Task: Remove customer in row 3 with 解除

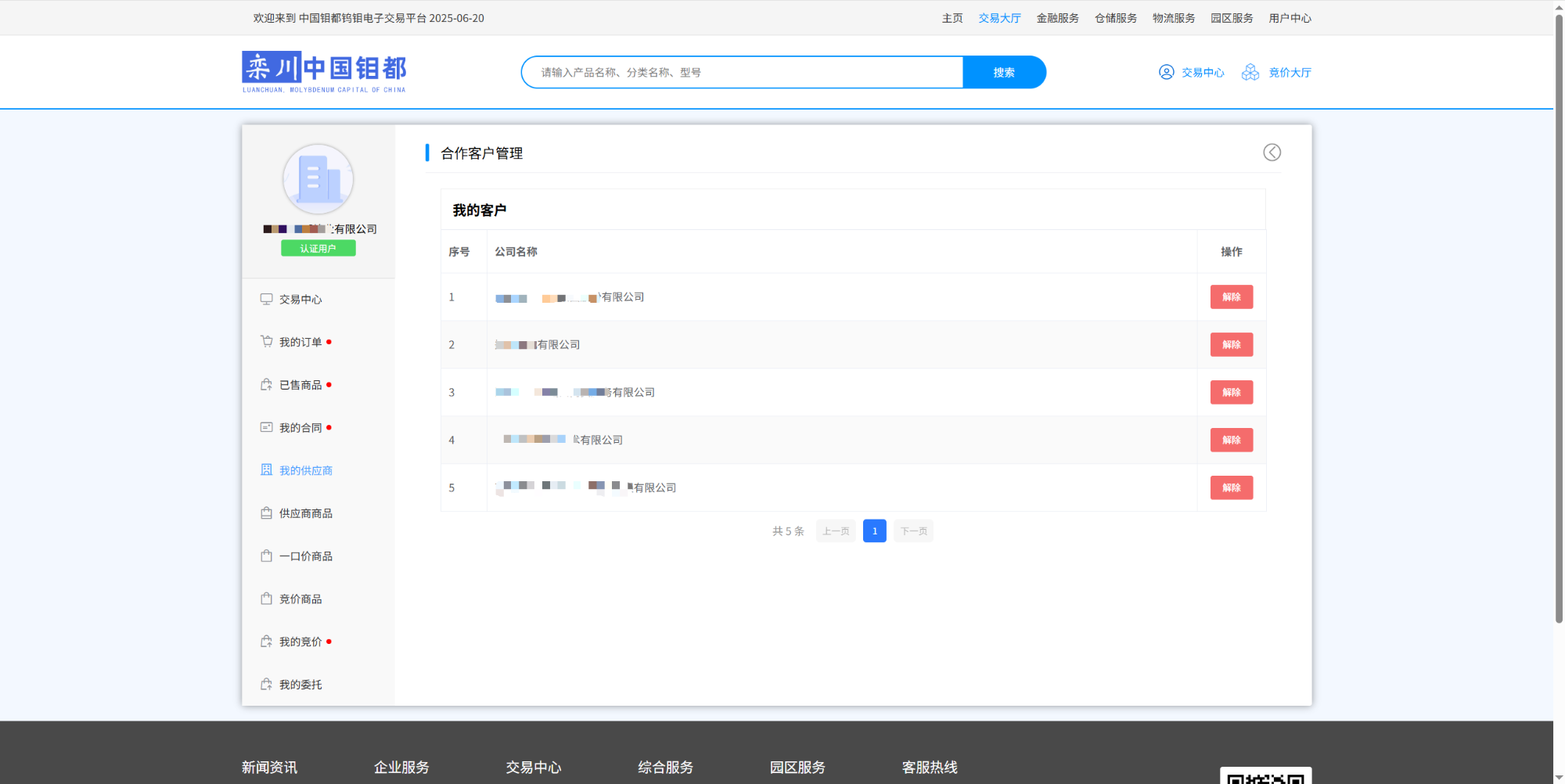Action: pyautogui.click(x=1231, y=393)
